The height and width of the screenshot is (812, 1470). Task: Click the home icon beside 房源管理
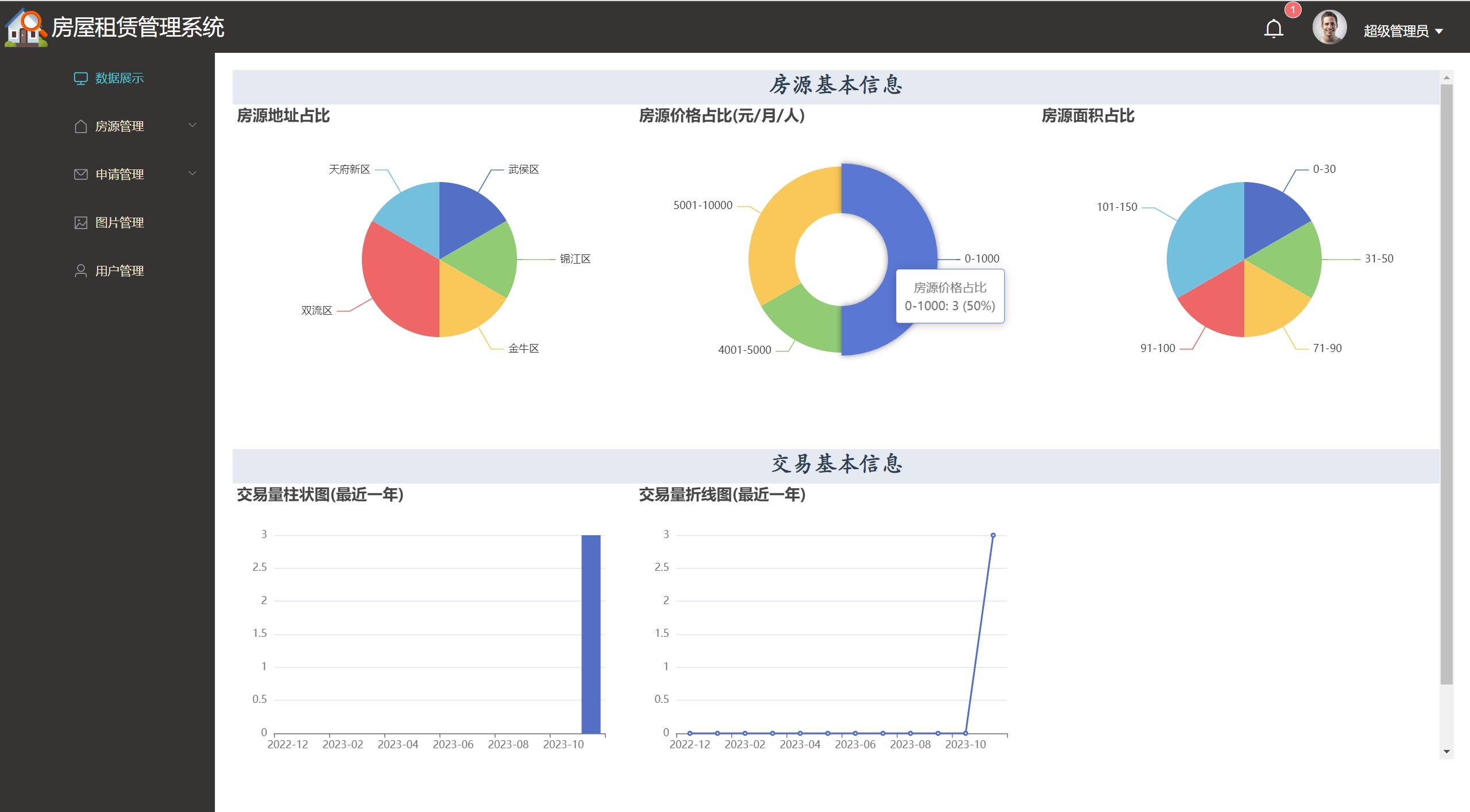point(80,126)
